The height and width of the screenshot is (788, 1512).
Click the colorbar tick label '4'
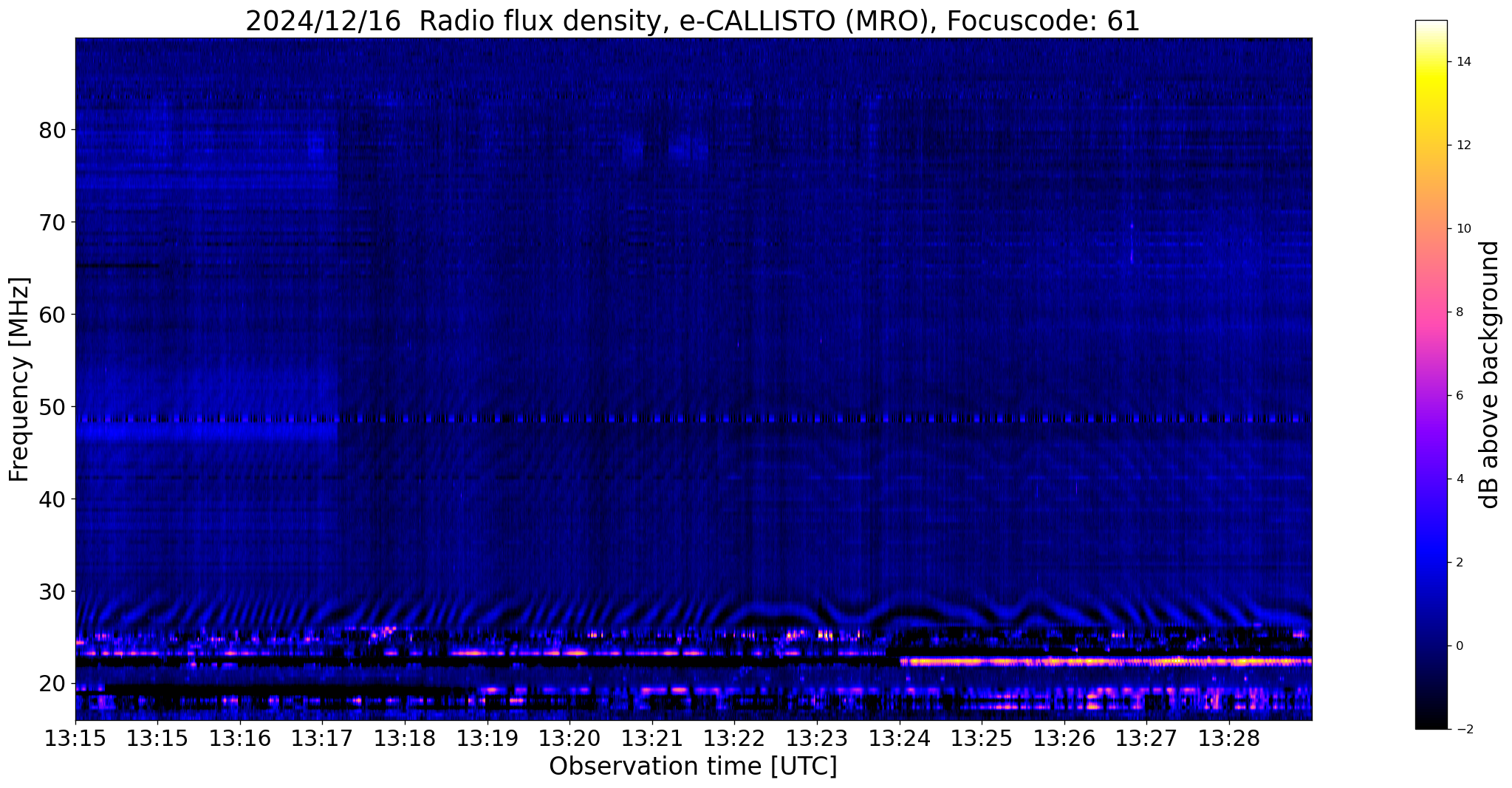coord(1460,479)
